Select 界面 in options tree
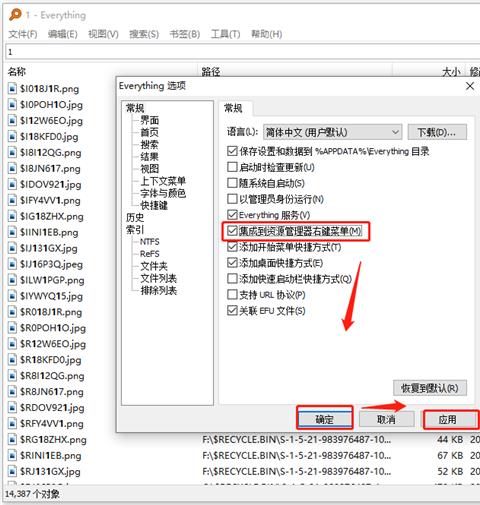 coord(149,120)
